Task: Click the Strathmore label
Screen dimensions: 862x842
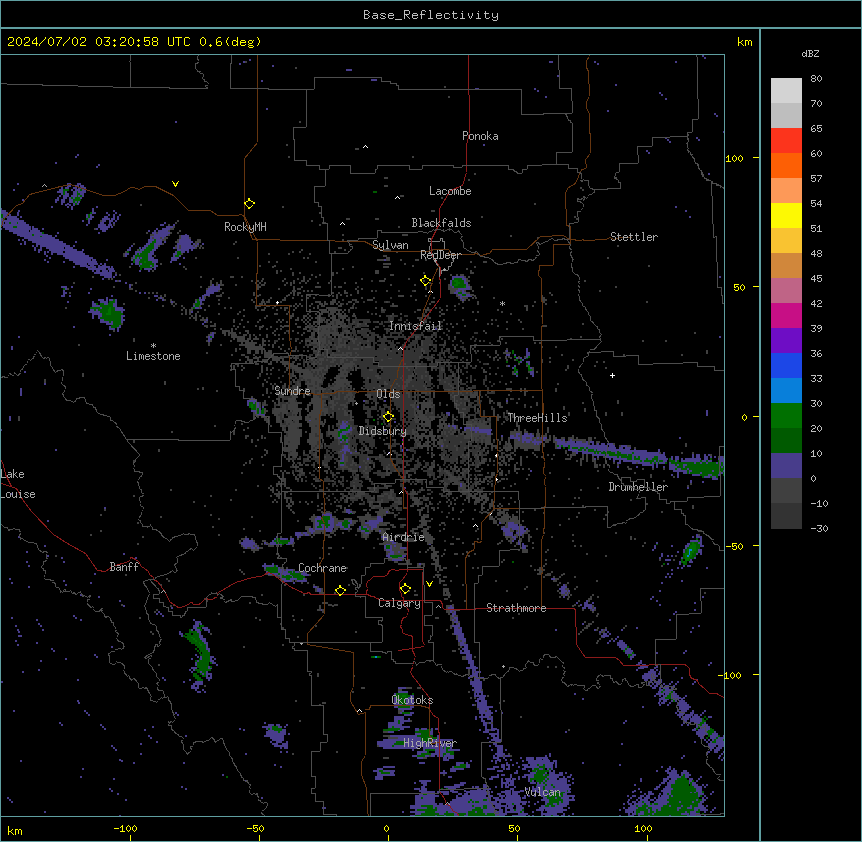Action: (516, 608)
